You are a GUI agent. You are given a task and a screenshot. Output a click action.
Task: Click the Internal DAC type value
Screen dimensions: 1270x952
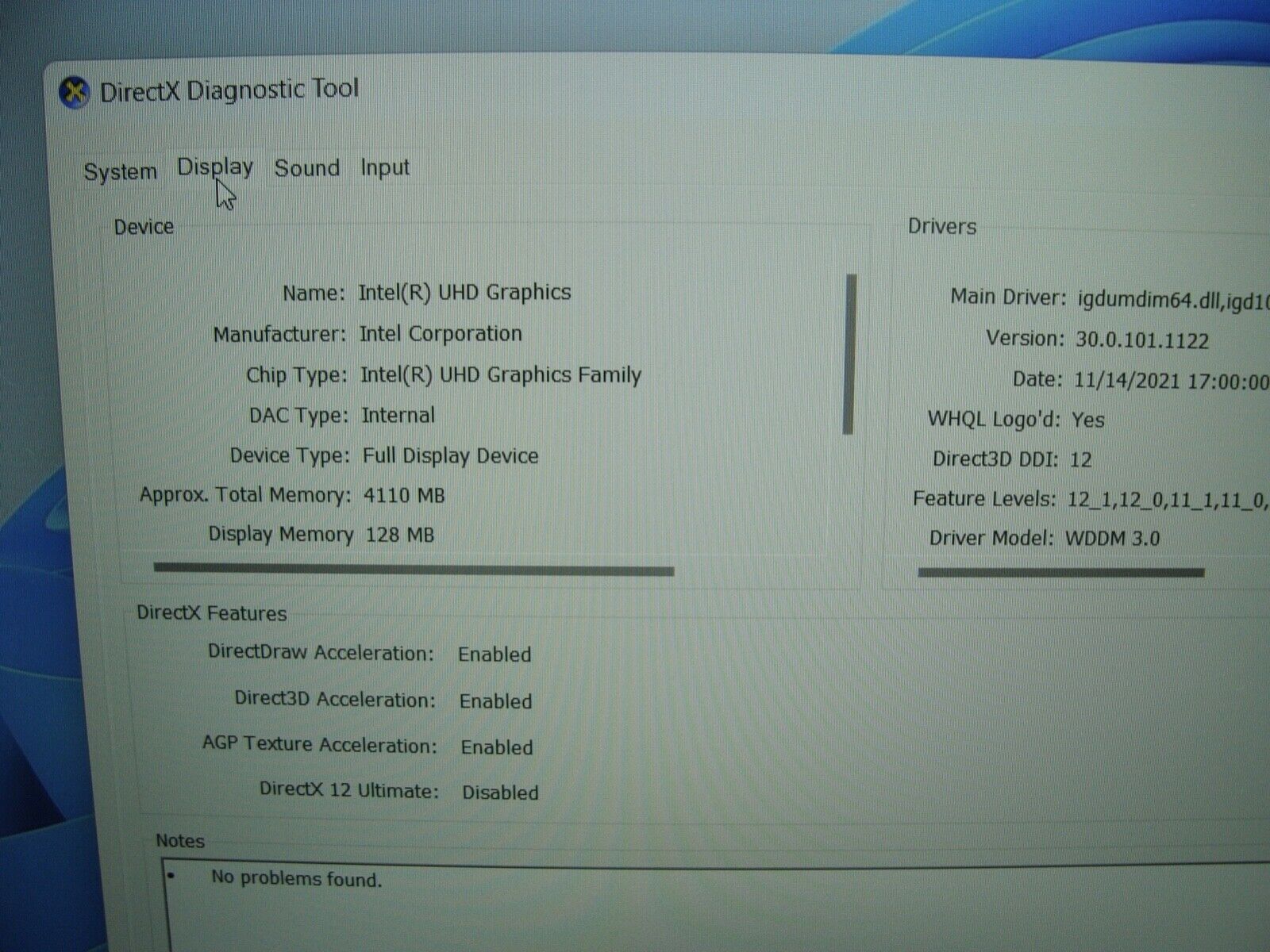(x=398, y=416)
